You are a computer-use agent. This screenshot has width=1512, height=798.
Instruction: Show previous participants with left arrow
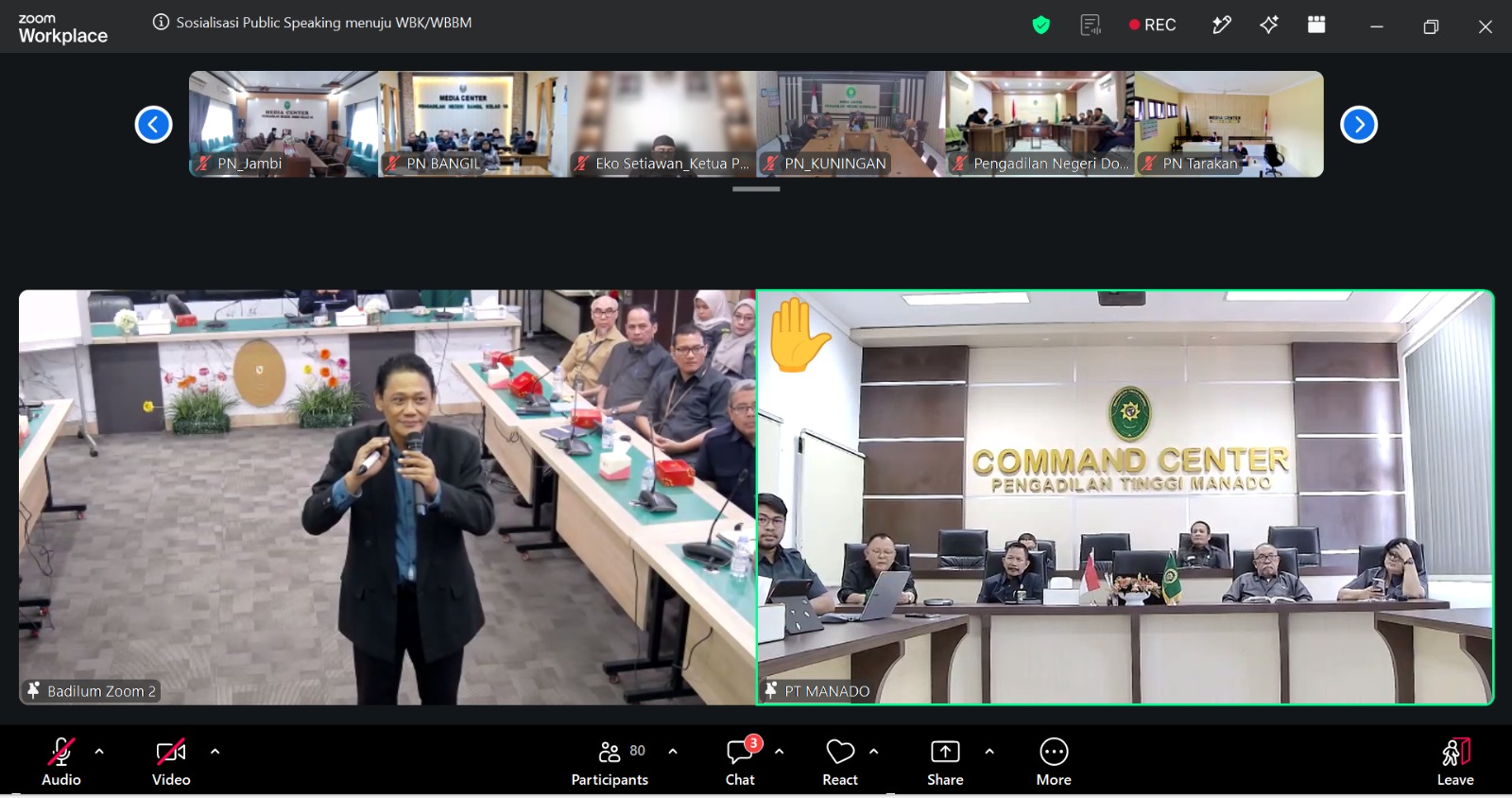153,124
